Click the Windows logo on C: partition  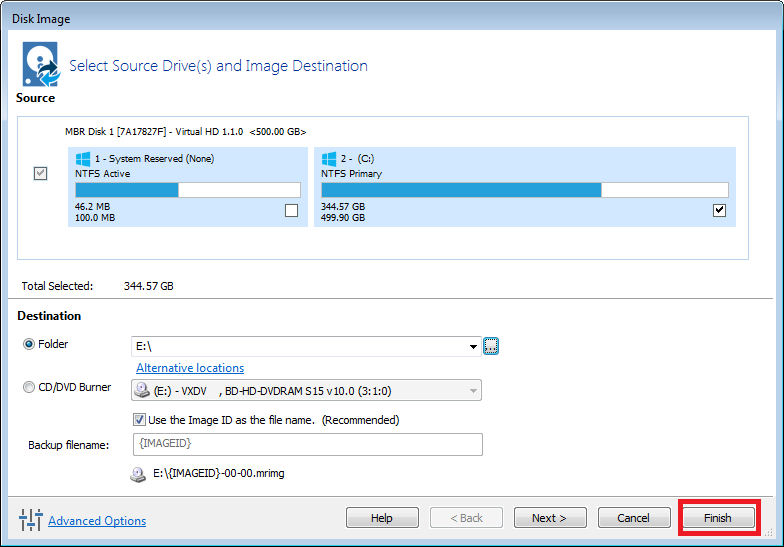(x=328, y=159)
